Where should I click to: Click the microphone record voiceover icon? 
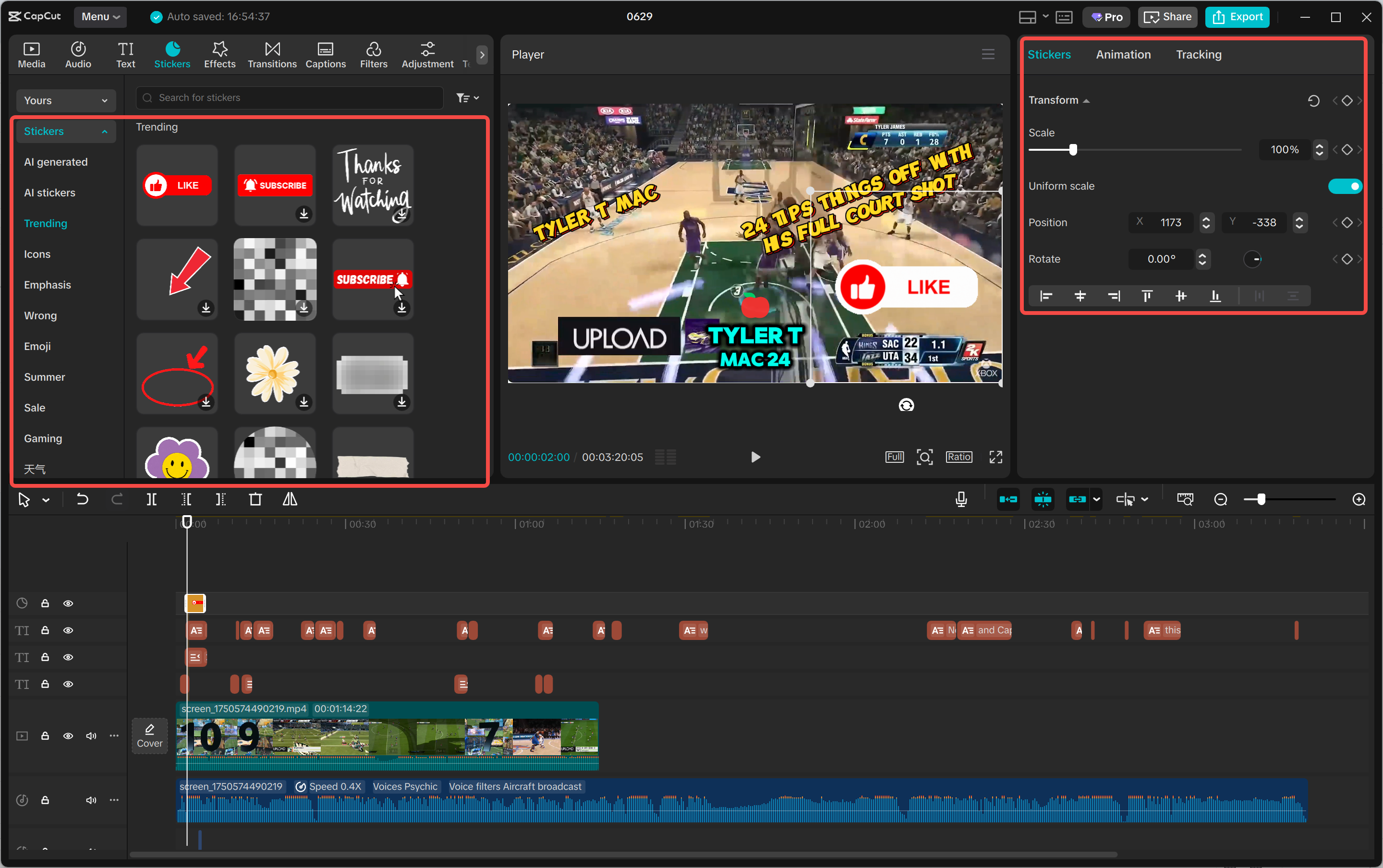click(961, 499)
